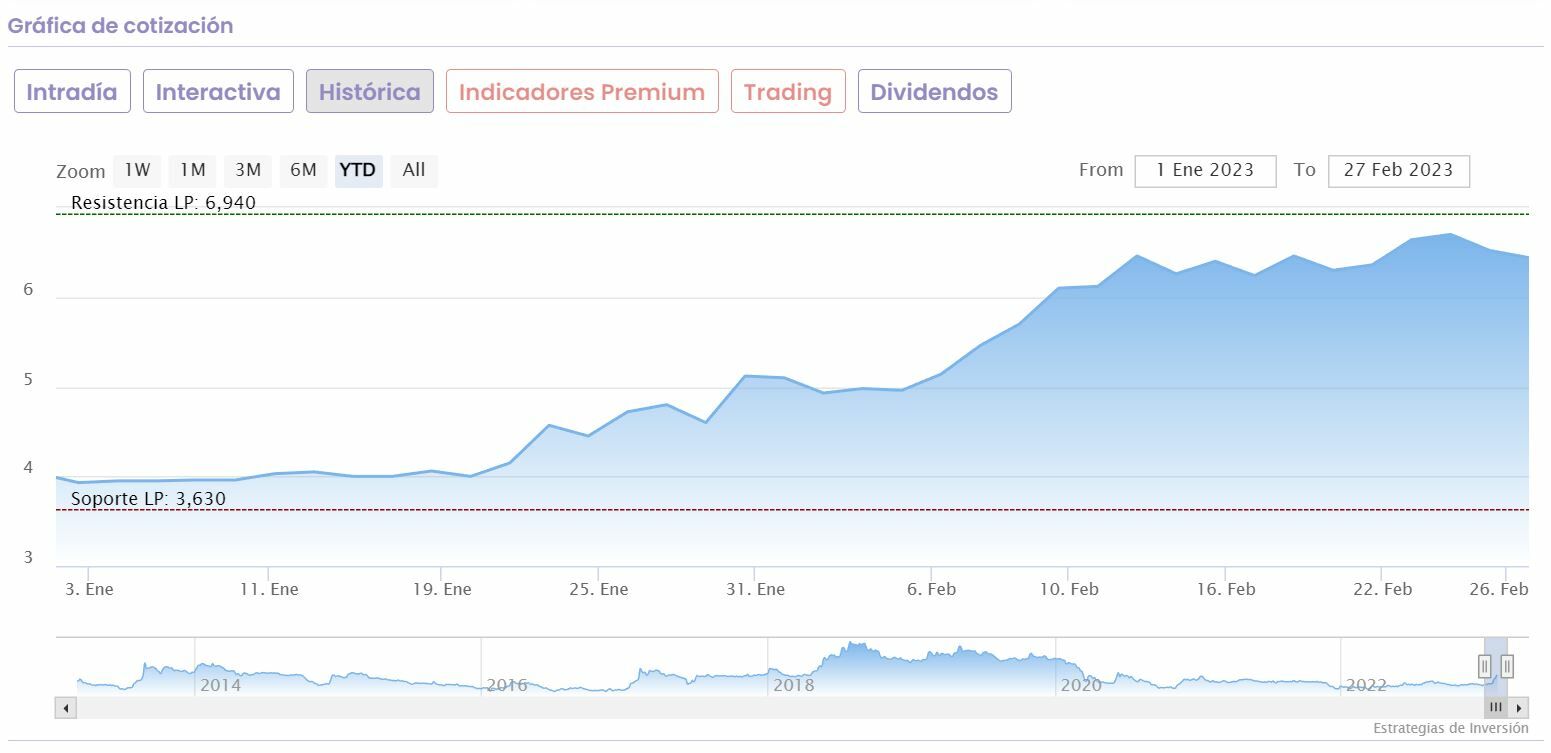Click the To date field

(x=1398, y=171)
